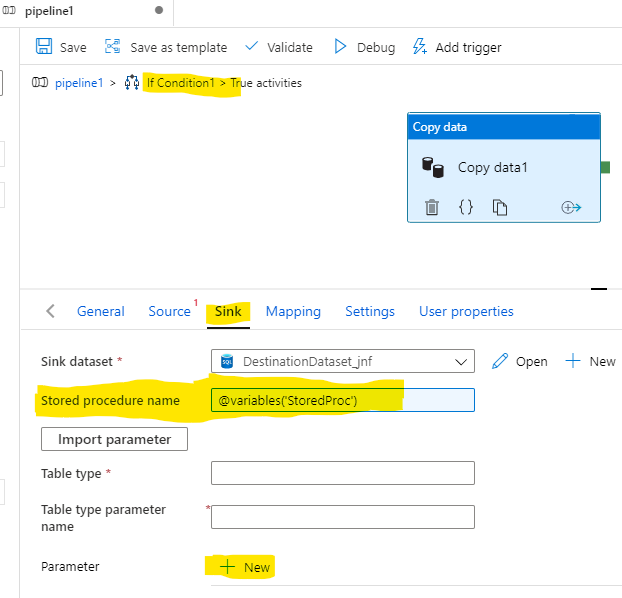Image resolution: width=622 pixels, height=598 pixels.
Task: Open the sink dataset via Open
Action: 532,361
